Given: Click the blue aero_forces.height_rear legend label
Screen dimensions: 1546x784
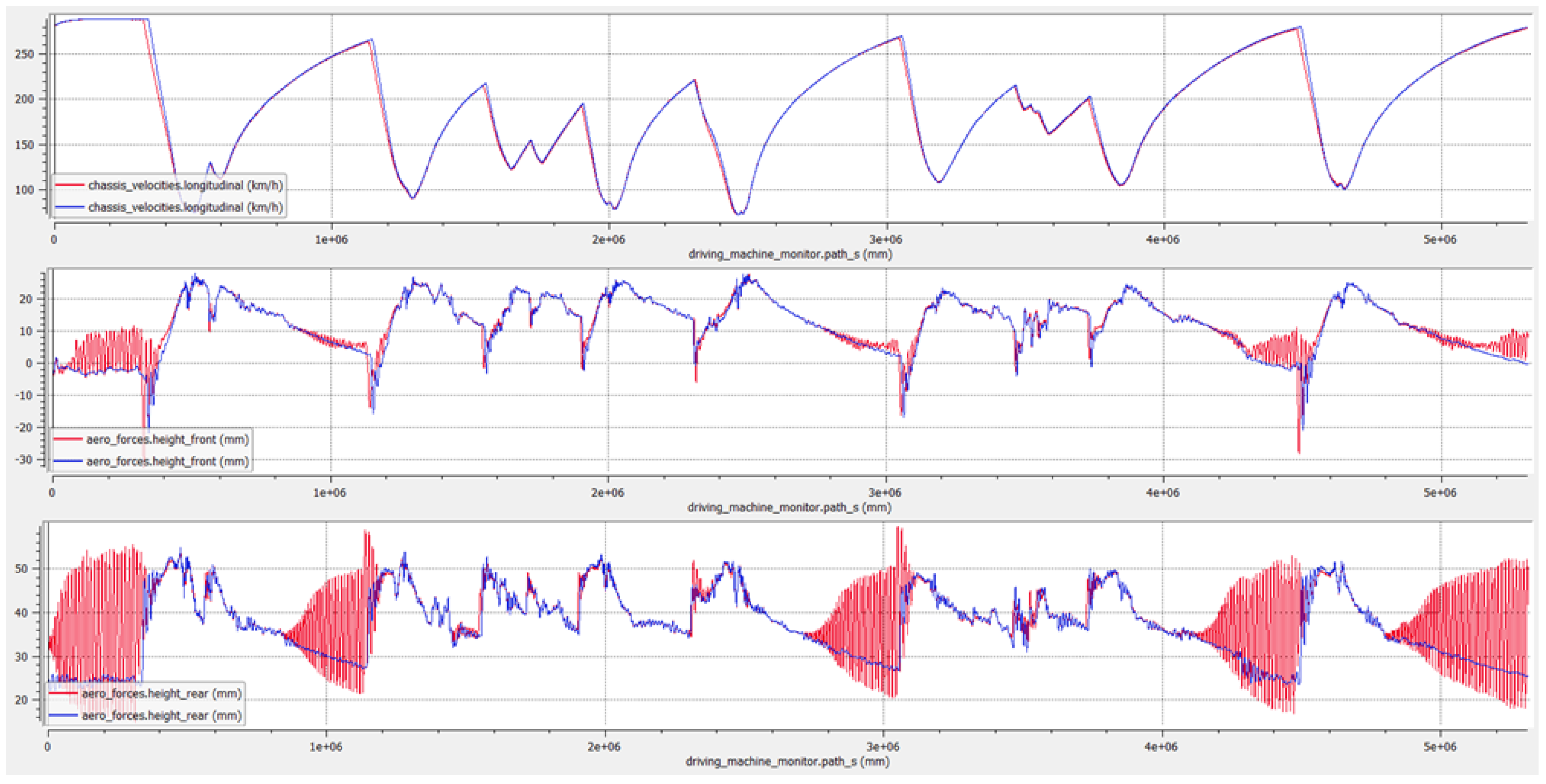Looking at the screenshot, I should coord(161,715).
